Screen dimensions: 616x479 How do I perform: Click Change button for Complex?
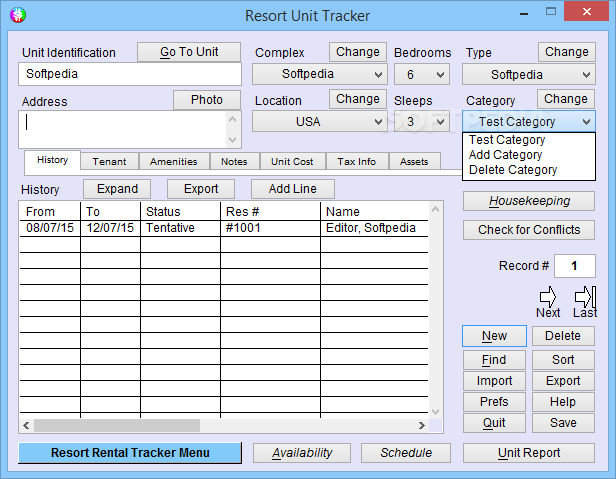point(358,52)
